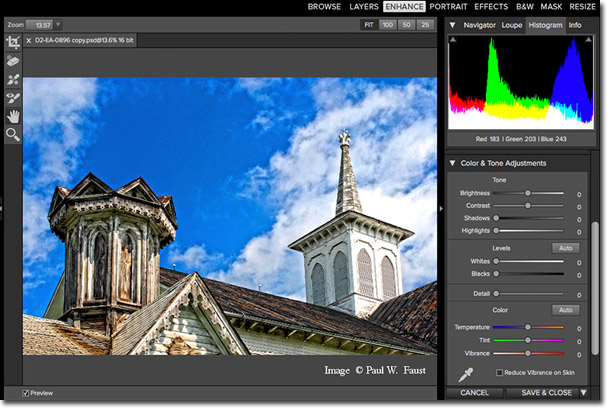
Task: Open the Browse module
Action: (324, 7)
